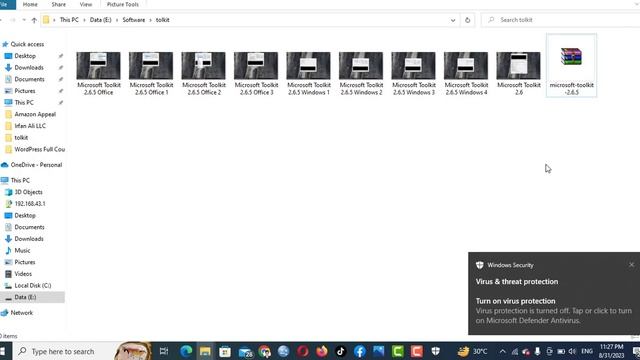Image resolution: width=640 pixels, height=360 pixels.
Task: Launch Google Chrome from the taskbar
Action: click(264, 351)
